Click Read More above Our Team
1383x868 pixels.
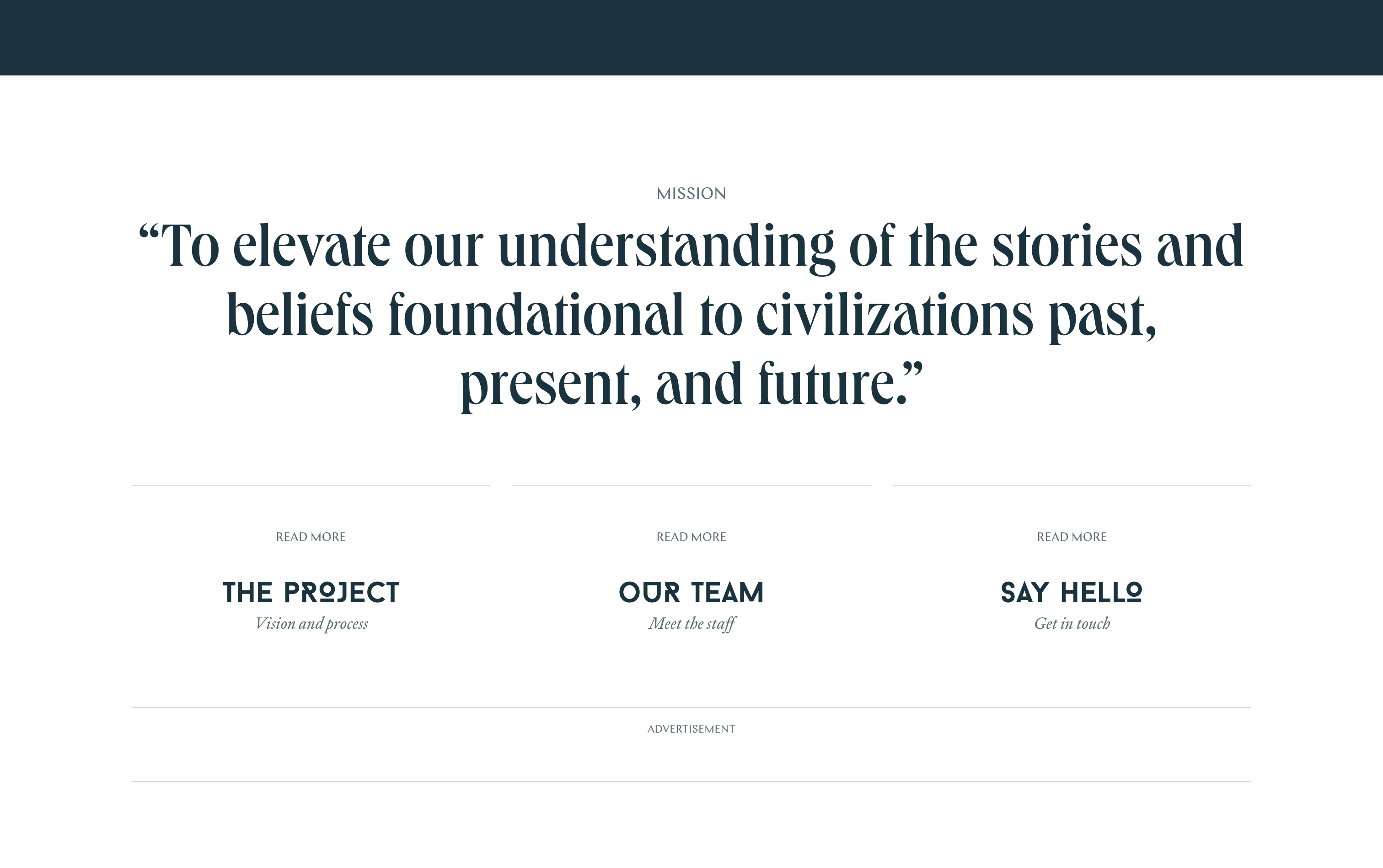(691, 537)
